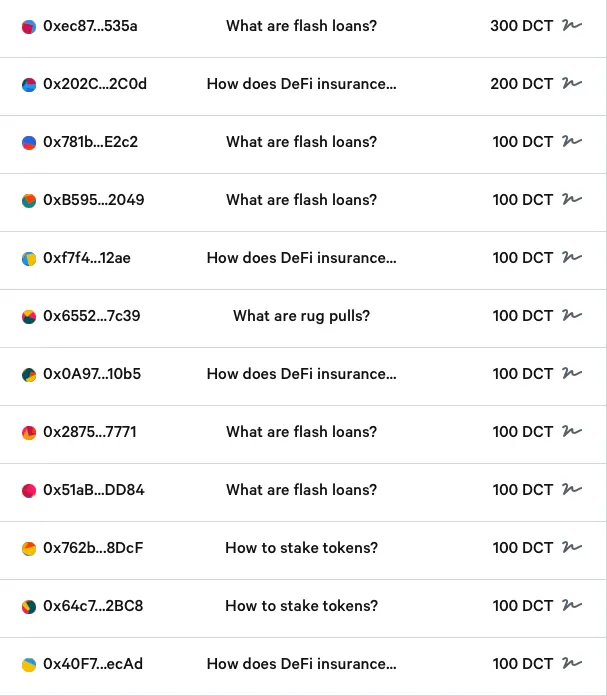Select 'How does DeFi insurance...' for 0x202C...2C0d
The height and width of the screenshot is (696, 607).
pos(301,84)
